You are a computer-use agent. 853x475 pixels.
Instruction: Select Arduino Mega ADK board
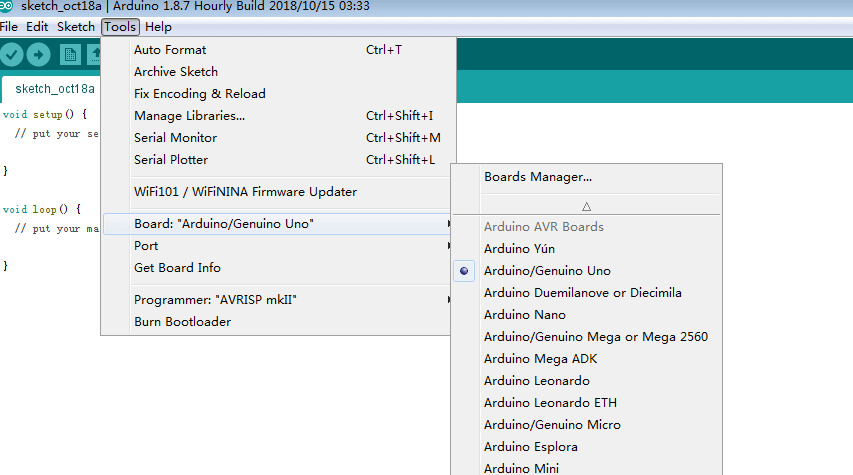coord(586,359)
